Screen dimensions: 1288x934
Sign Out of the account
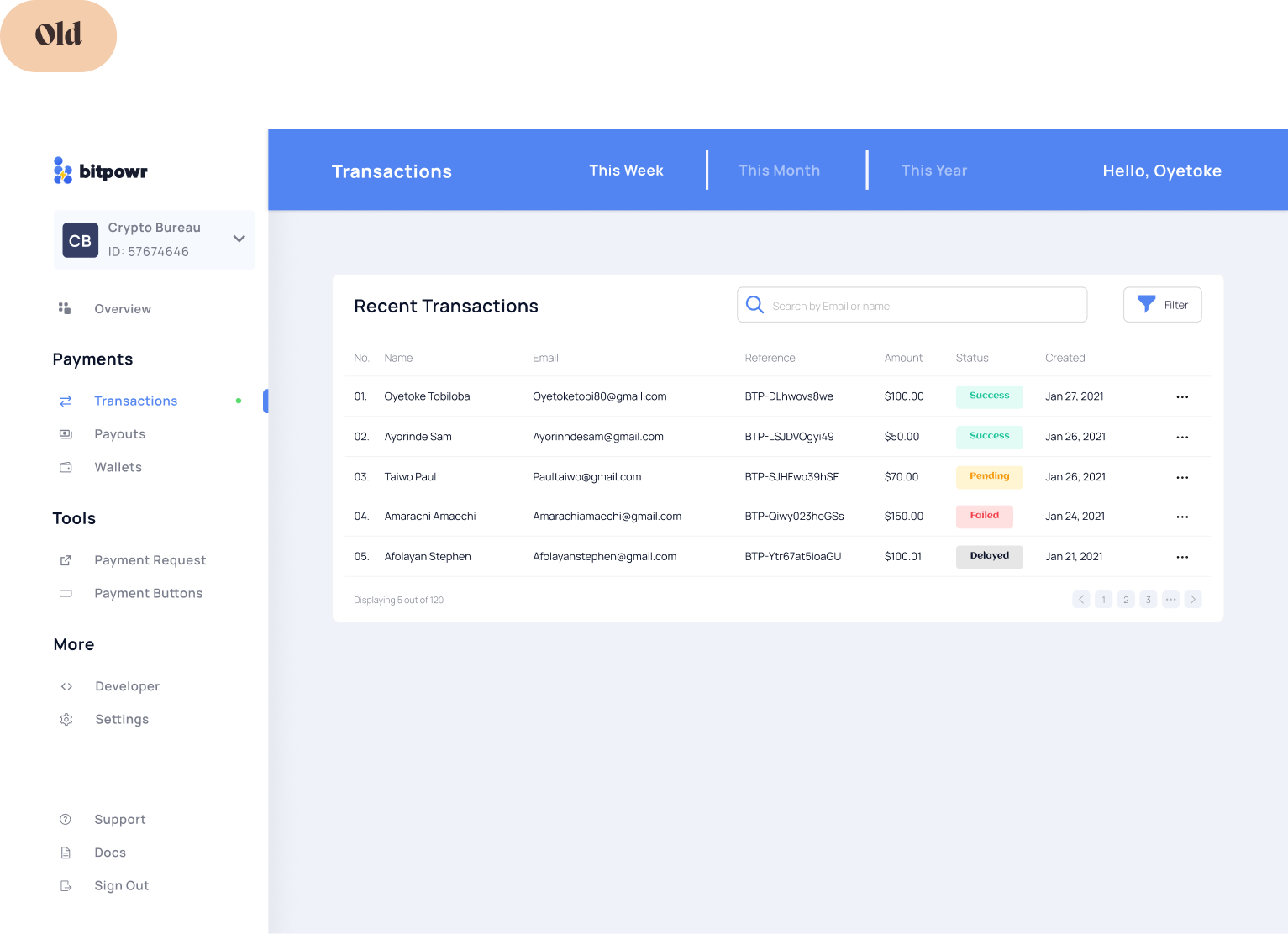(x=122, y=886)
